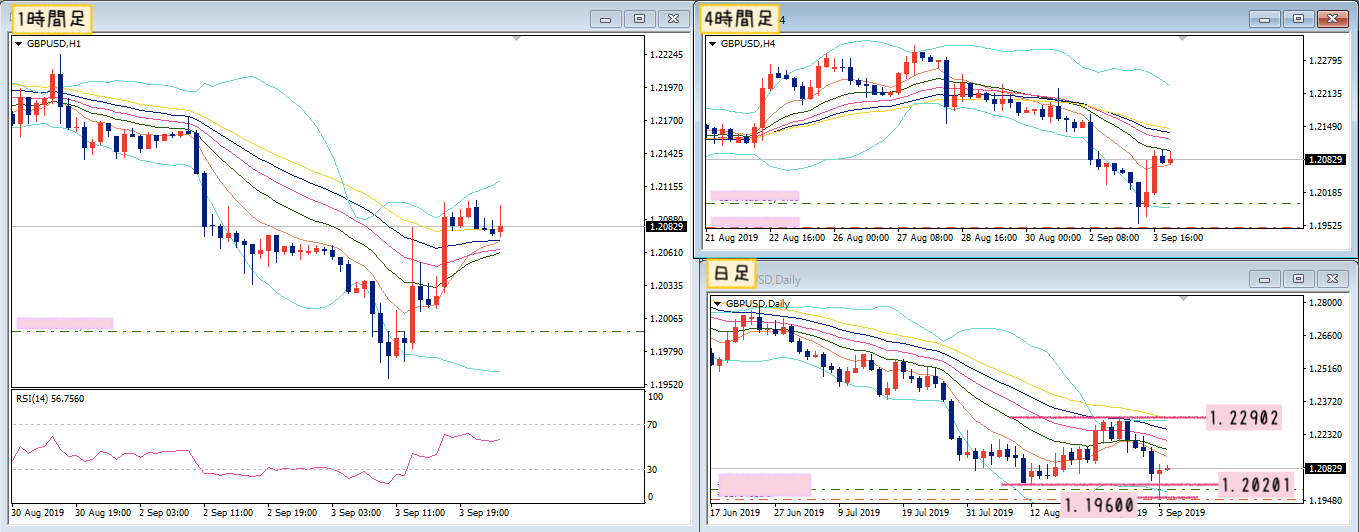Viewport: 1360px width, 532px height.
Task: Click the 1.25160 price level in Daily axis
Action: pos(1327,369)
